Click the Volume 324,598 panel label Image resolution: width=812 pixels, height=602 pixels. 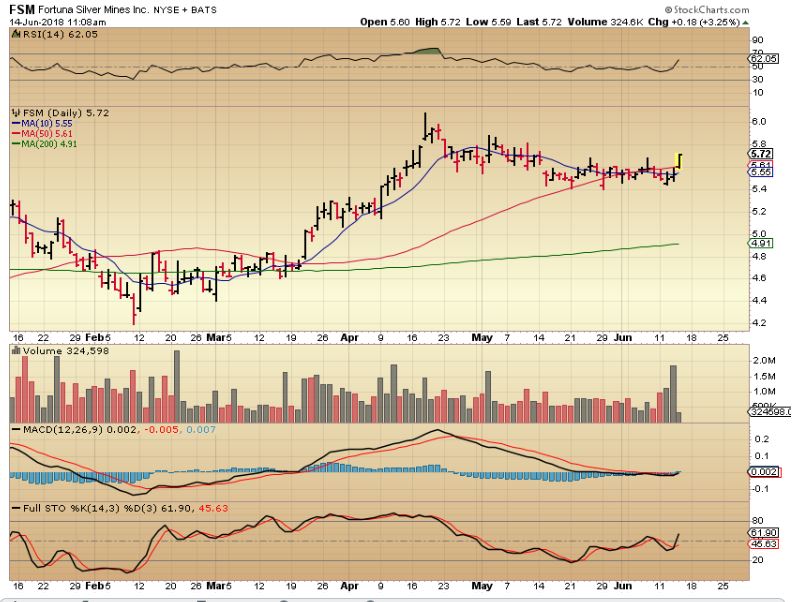point(66,351)
